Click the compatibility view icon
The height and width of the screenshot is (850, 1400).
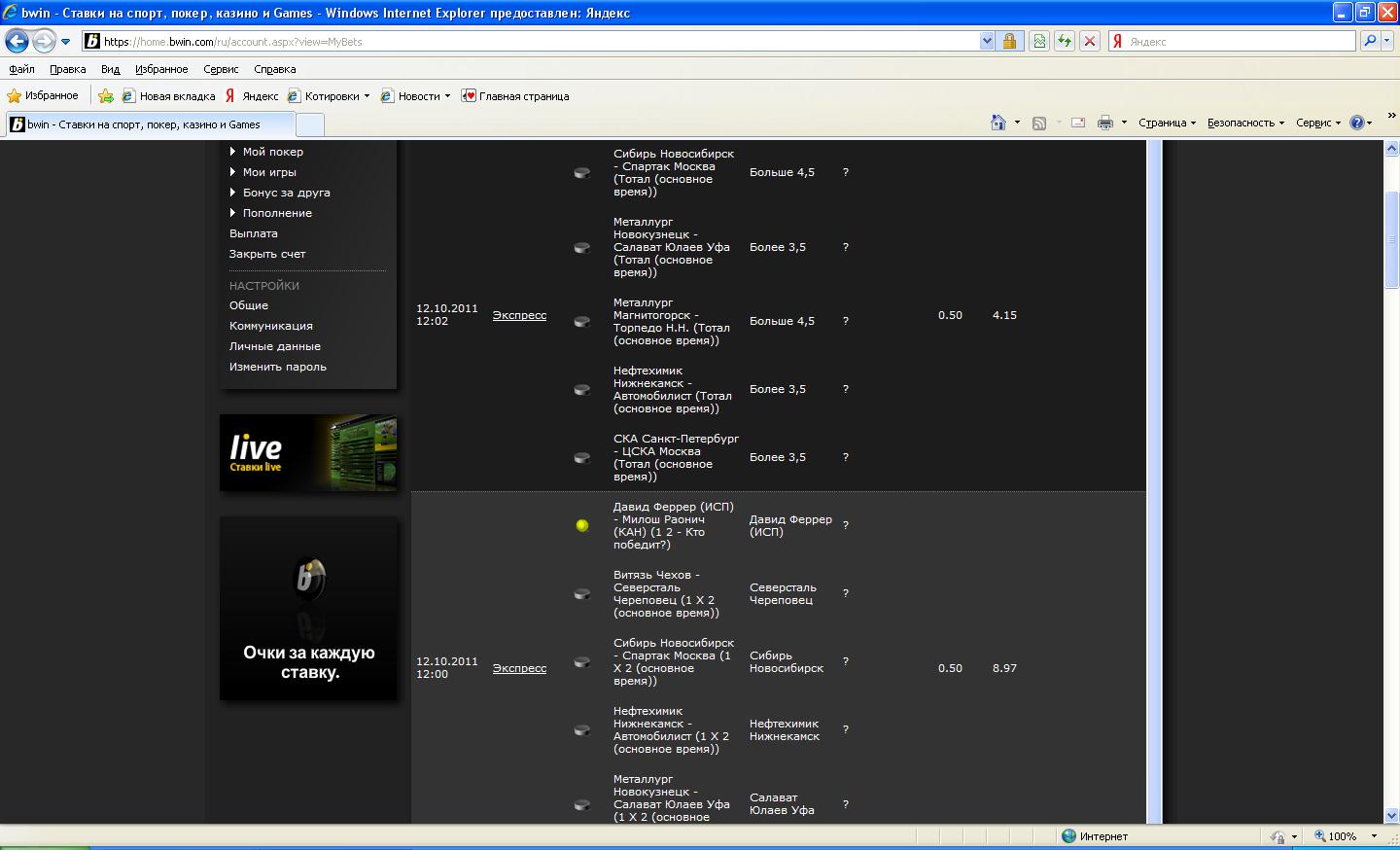(1039, 41)
